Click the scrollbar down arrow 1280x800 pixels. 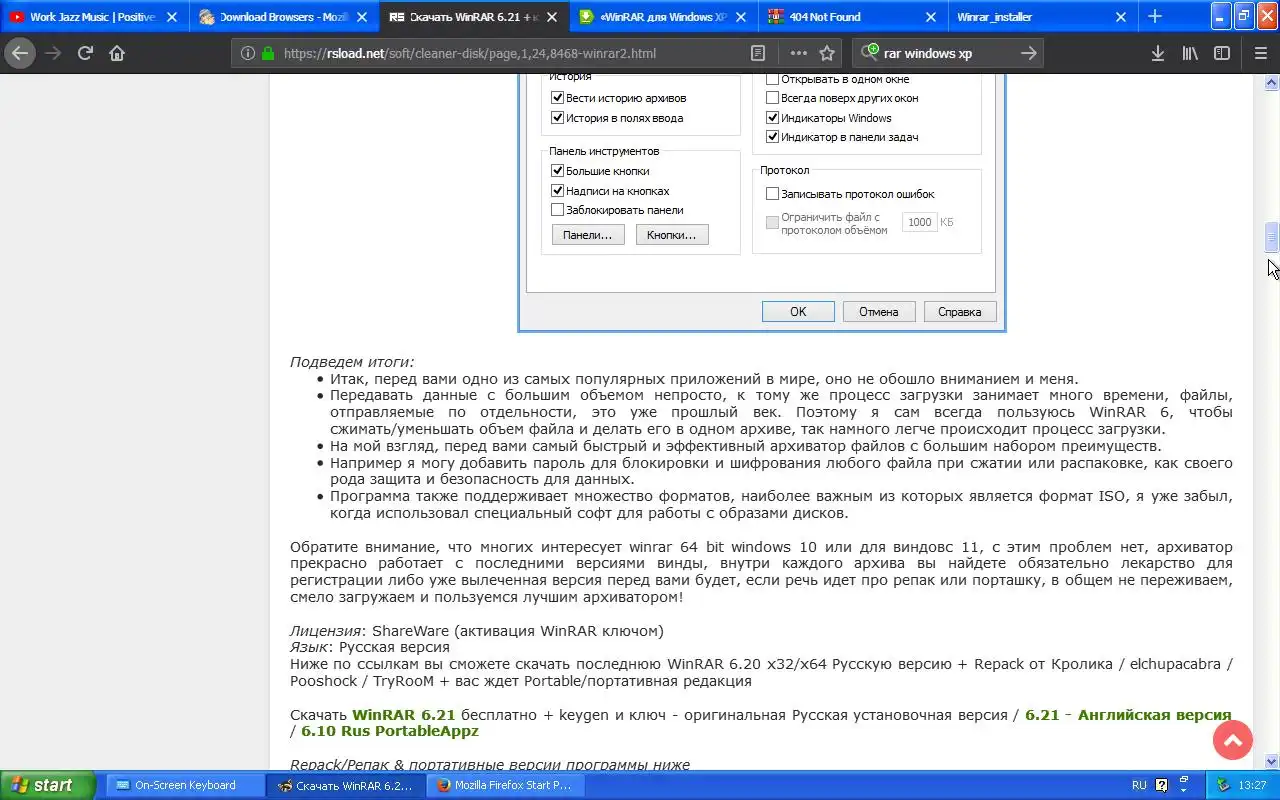[x=1272, y=762]
